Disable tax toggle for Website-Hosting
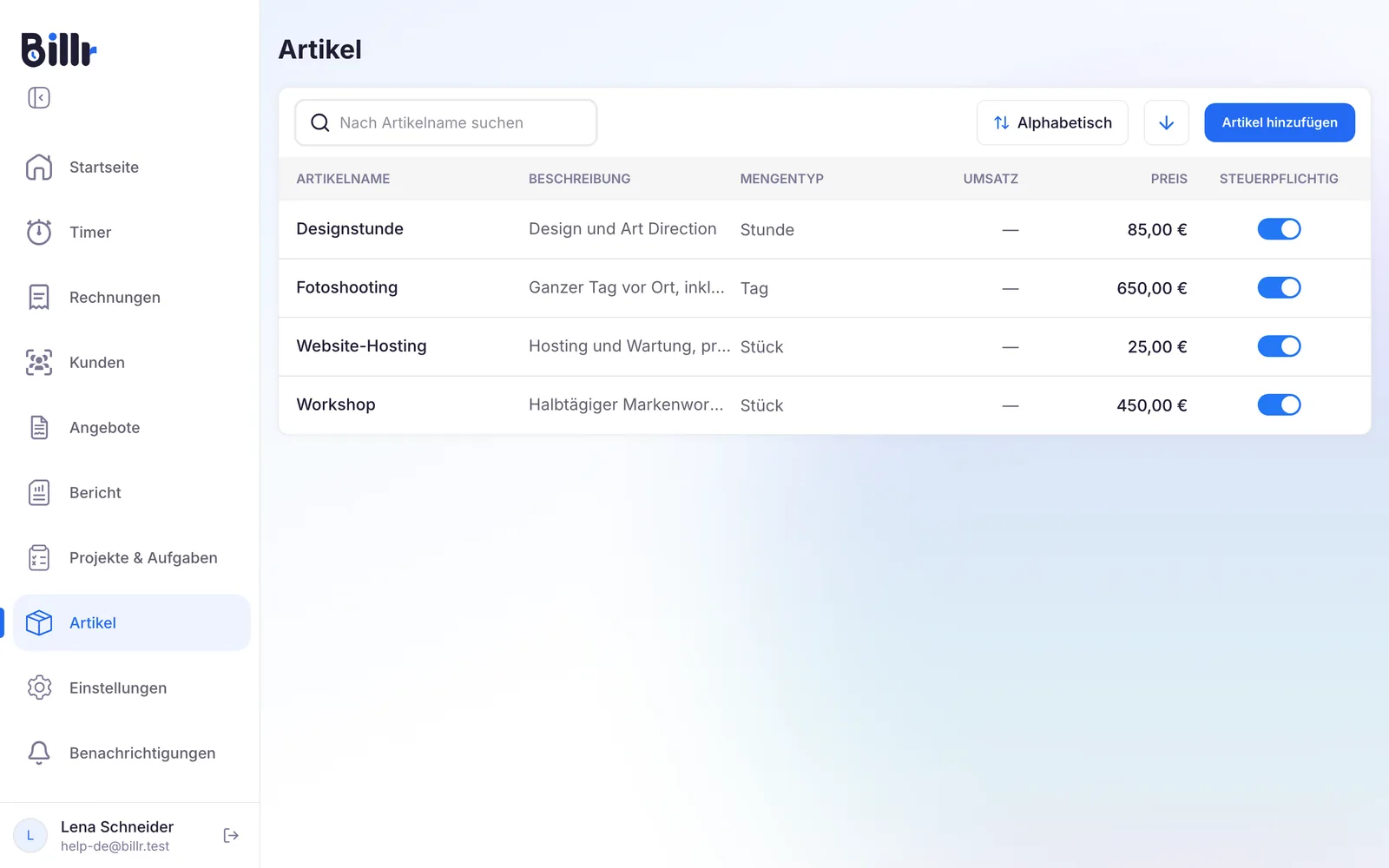Viewport: 1389px width, 868px height. click(1279, 346)
